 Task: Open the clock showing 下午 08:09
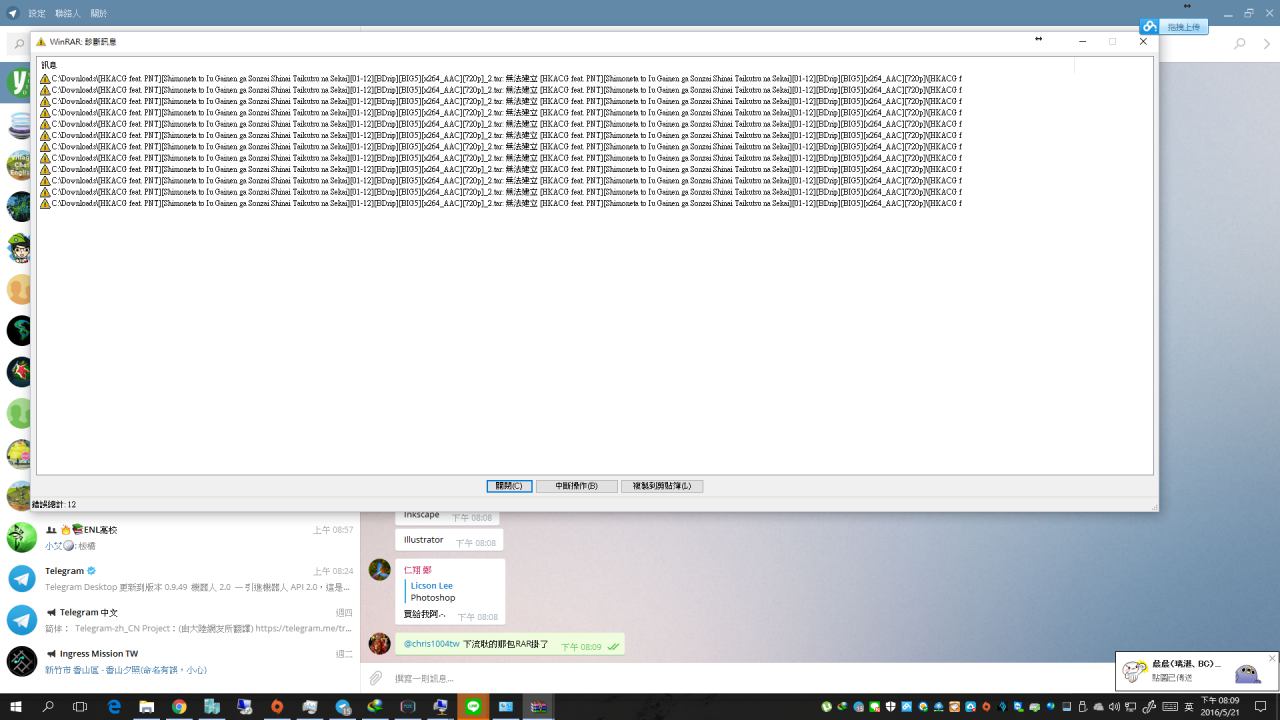[x=1220, y=706]
